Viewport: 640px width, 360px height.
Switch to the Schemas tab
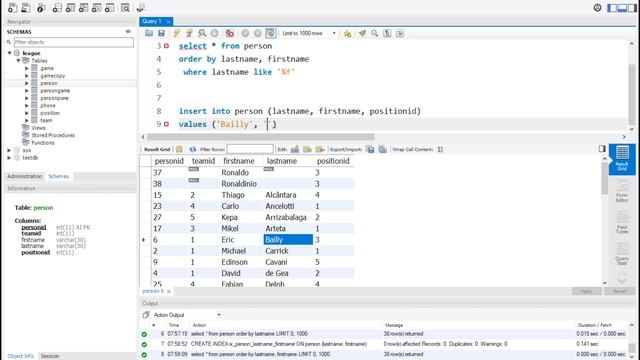pyautogui.click(x=59, y=176)
